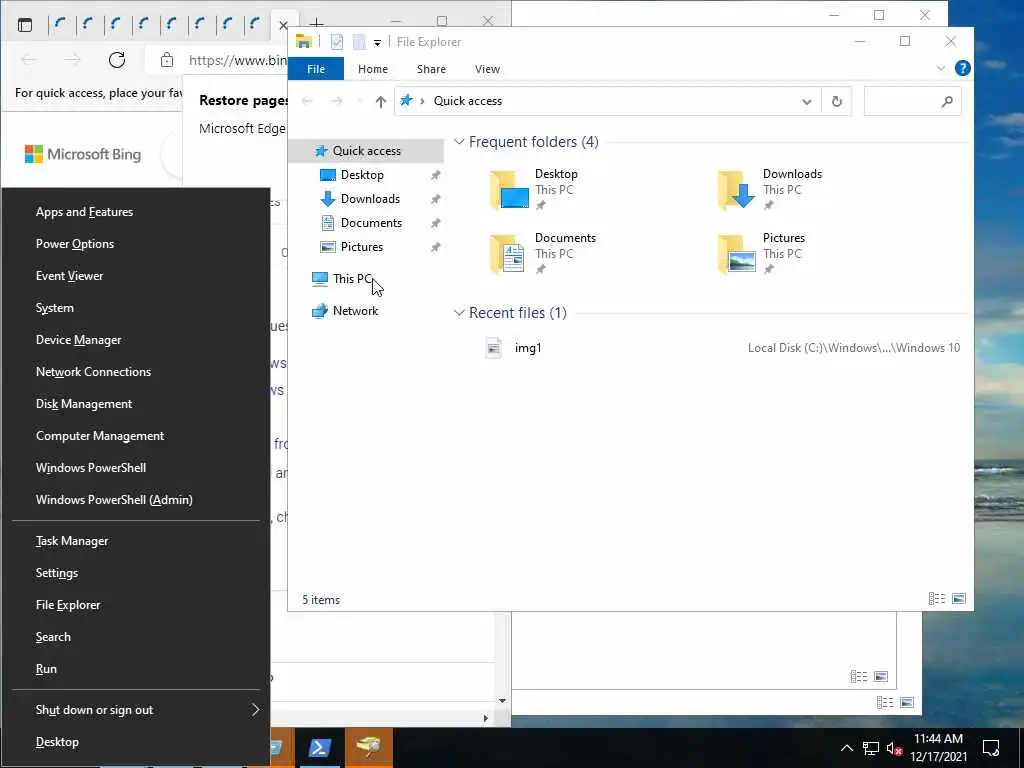Go up one level with Up arrow

click(381, 101)
